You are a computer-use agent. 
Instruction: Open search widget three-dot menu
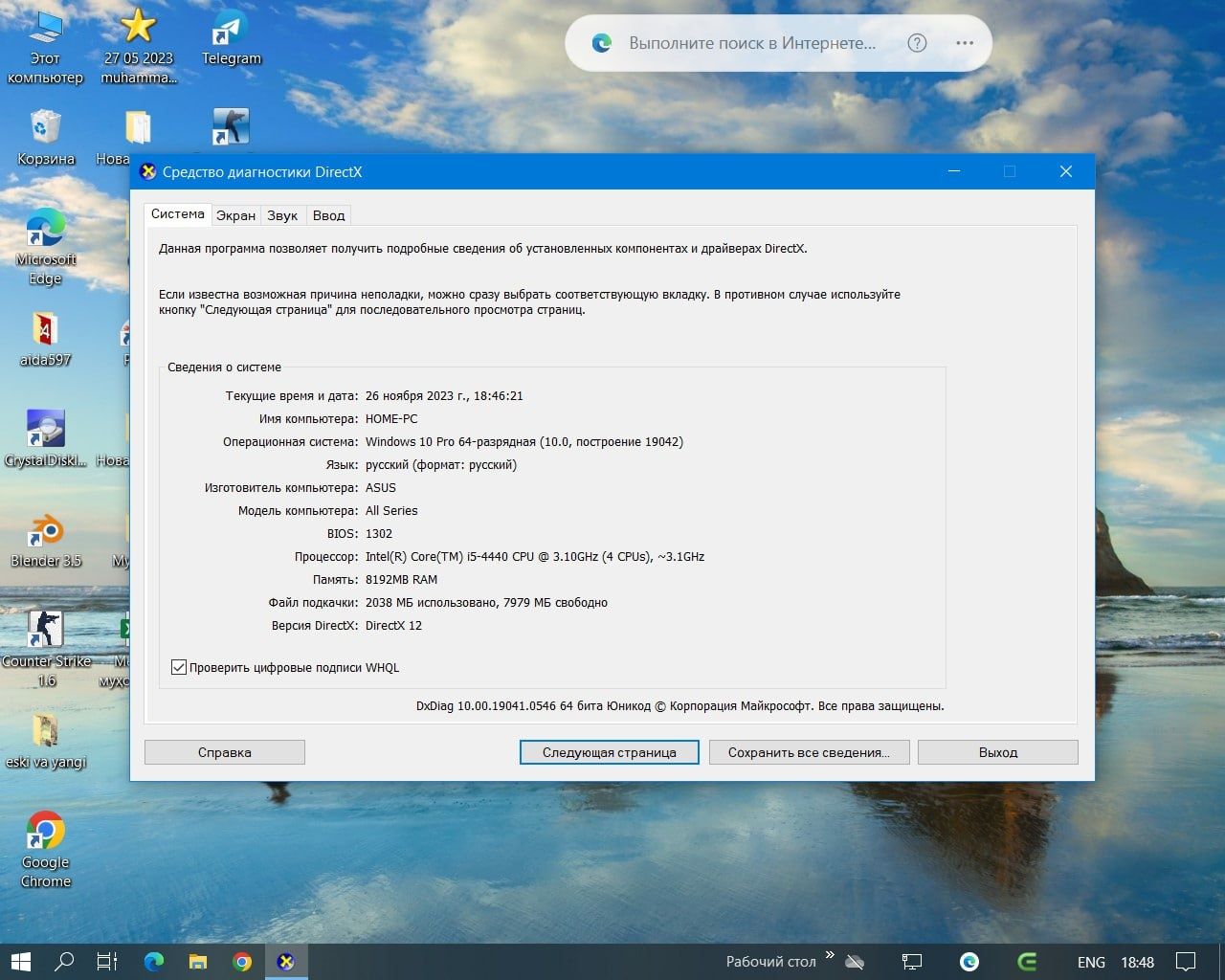pyautogui.click(x=965, y=43)
